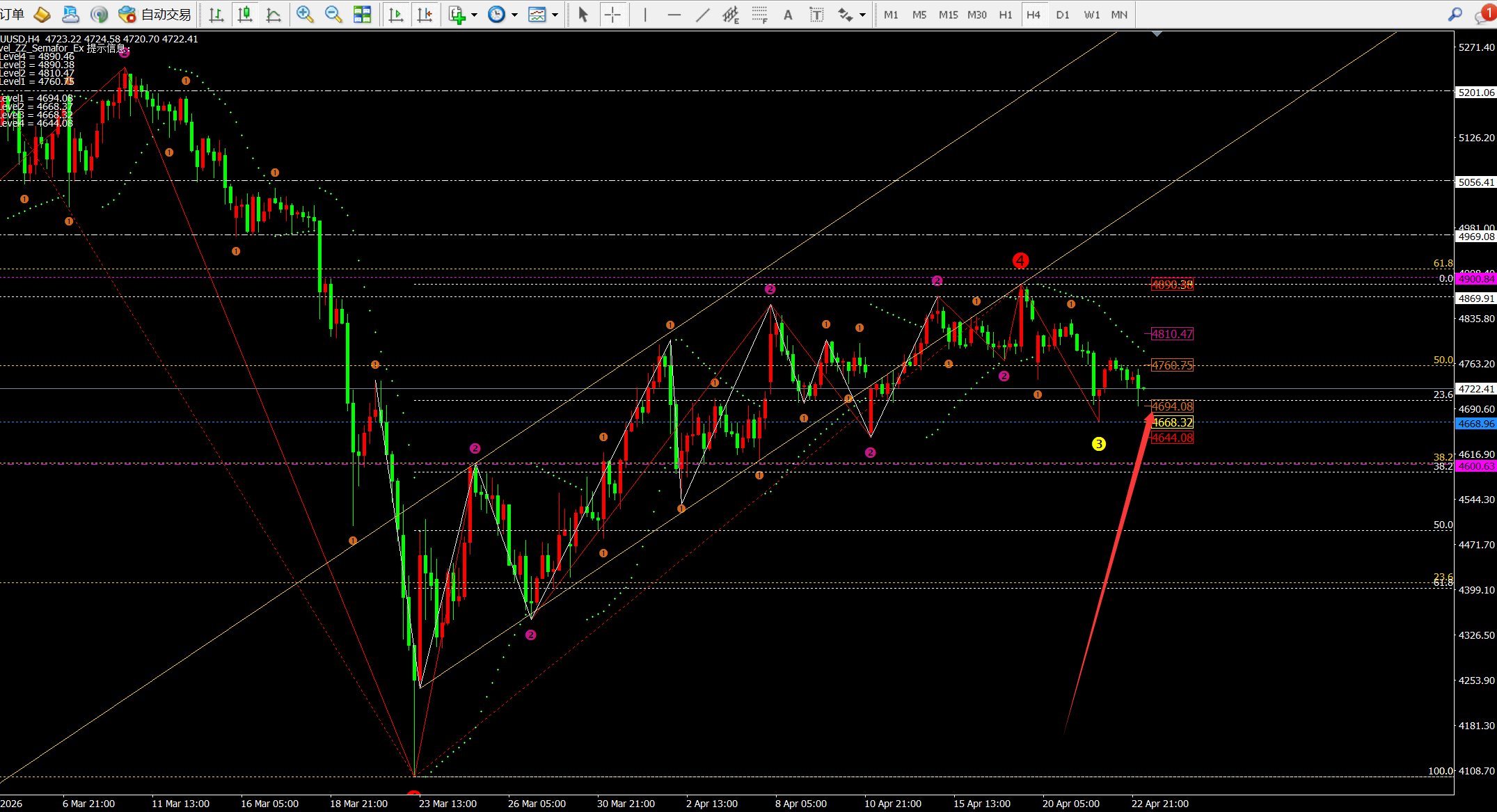Switch timeframe to M15

click(x=948, y=15)
